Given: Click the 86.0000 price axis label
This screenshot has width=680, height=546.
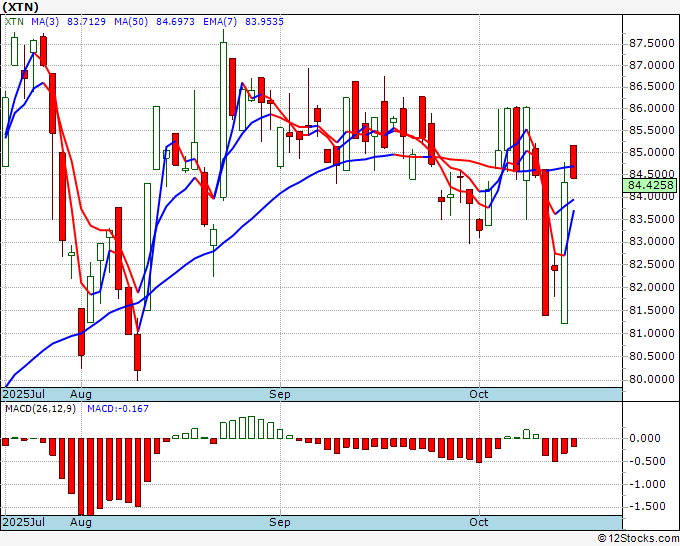Looking at the screenshot, I should click(x=652, y=108).
